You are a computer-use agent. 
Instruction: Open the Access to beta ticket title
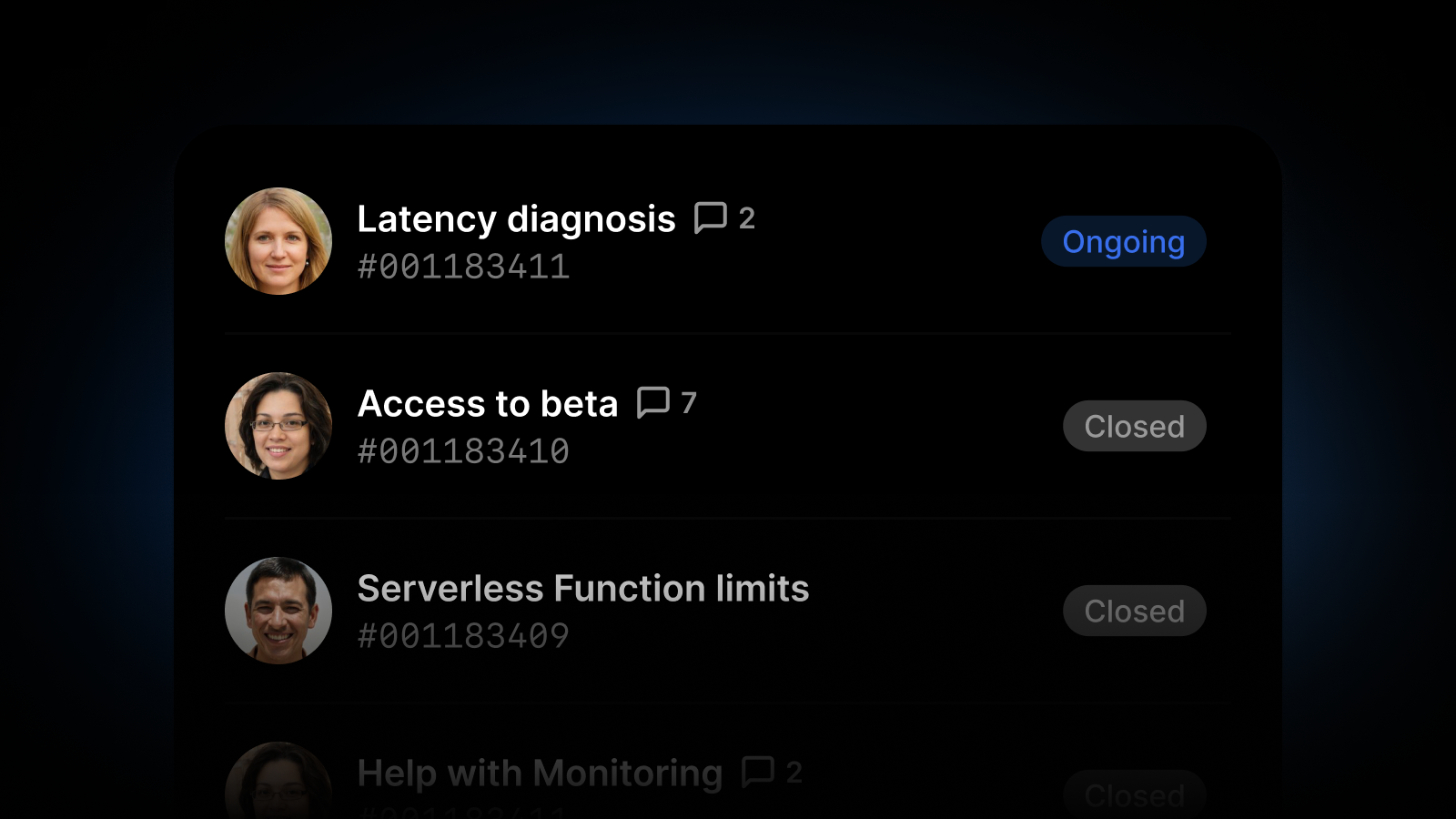coord(488,404)
